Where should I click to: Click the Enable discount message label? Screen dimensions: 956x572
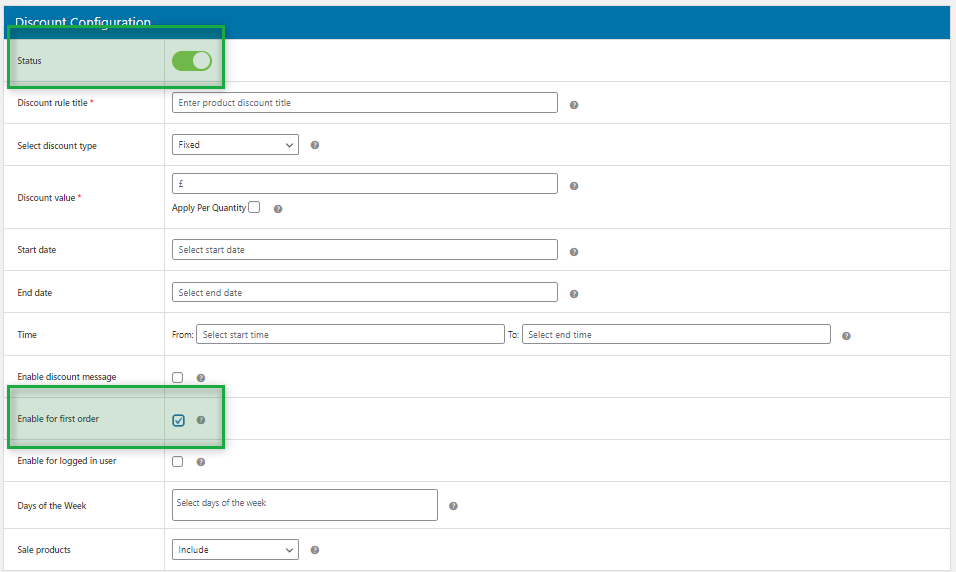pyautogui.click(x=66, y=377)
